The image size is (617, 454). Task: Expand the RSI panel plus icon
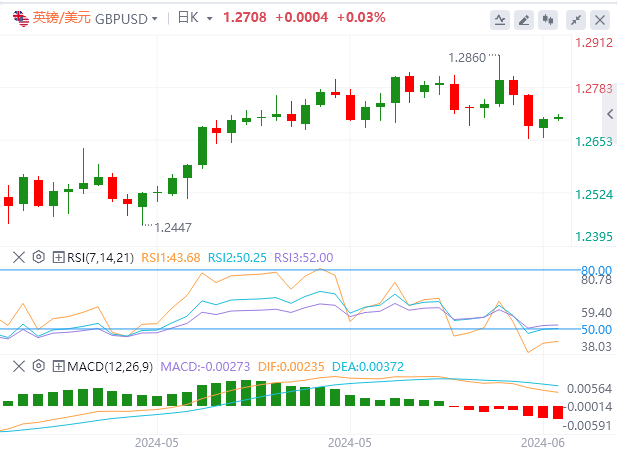[58, 257]
